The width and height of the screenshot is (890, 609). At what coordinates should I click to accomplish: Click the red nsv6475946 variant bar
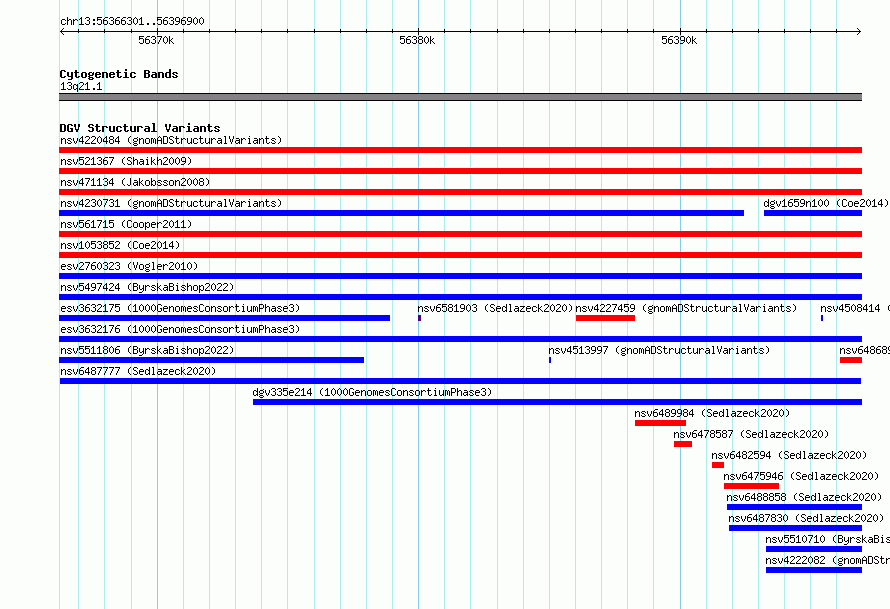(752, 486)
